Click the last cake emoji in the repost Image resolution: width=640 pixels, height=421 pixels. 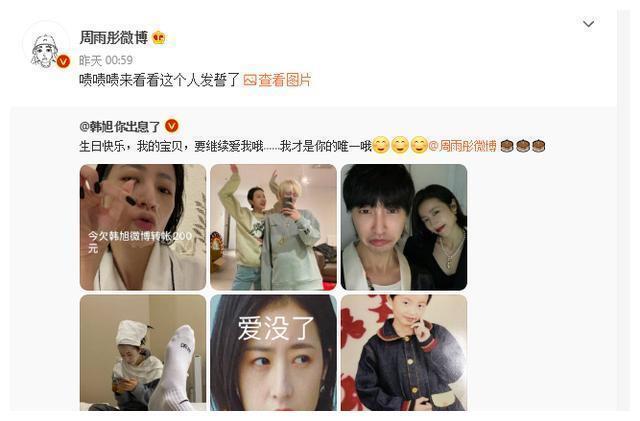coord(538,145)
